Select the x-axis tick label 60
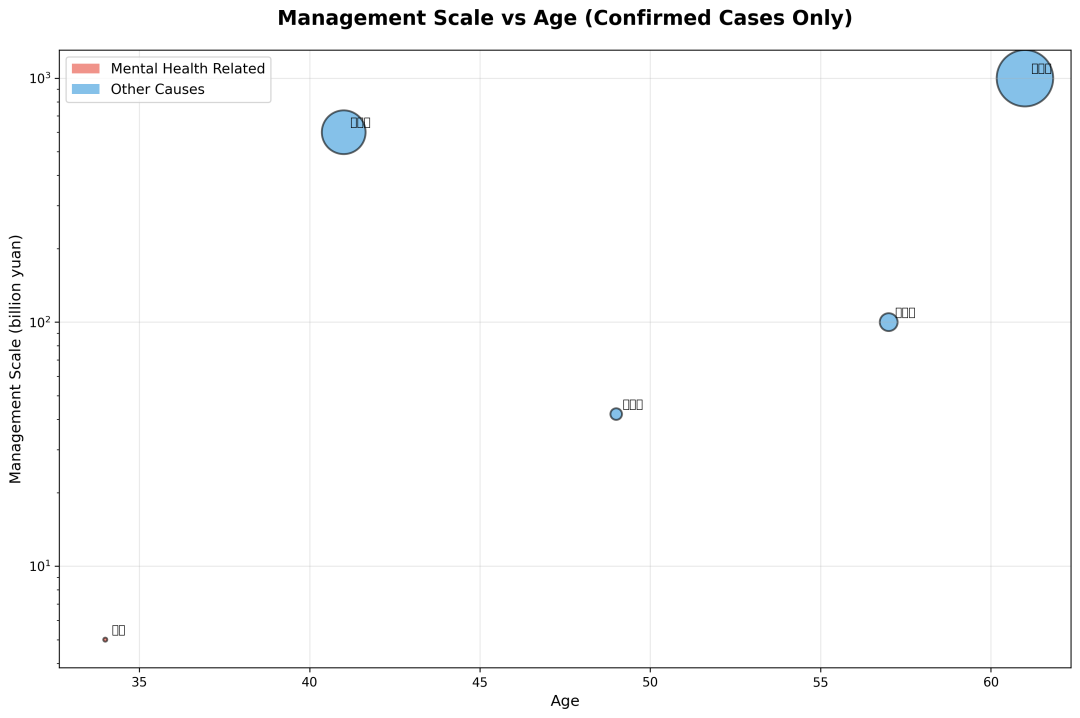Image resolution: width=1080 pixels, height=718 pixels. 991,682
